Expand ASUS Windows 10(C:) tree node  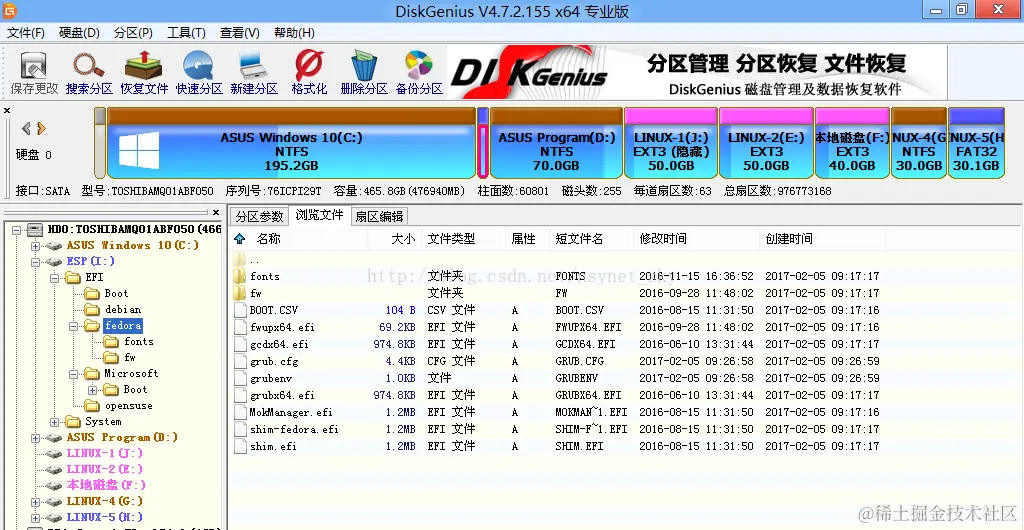click(35, 246)
